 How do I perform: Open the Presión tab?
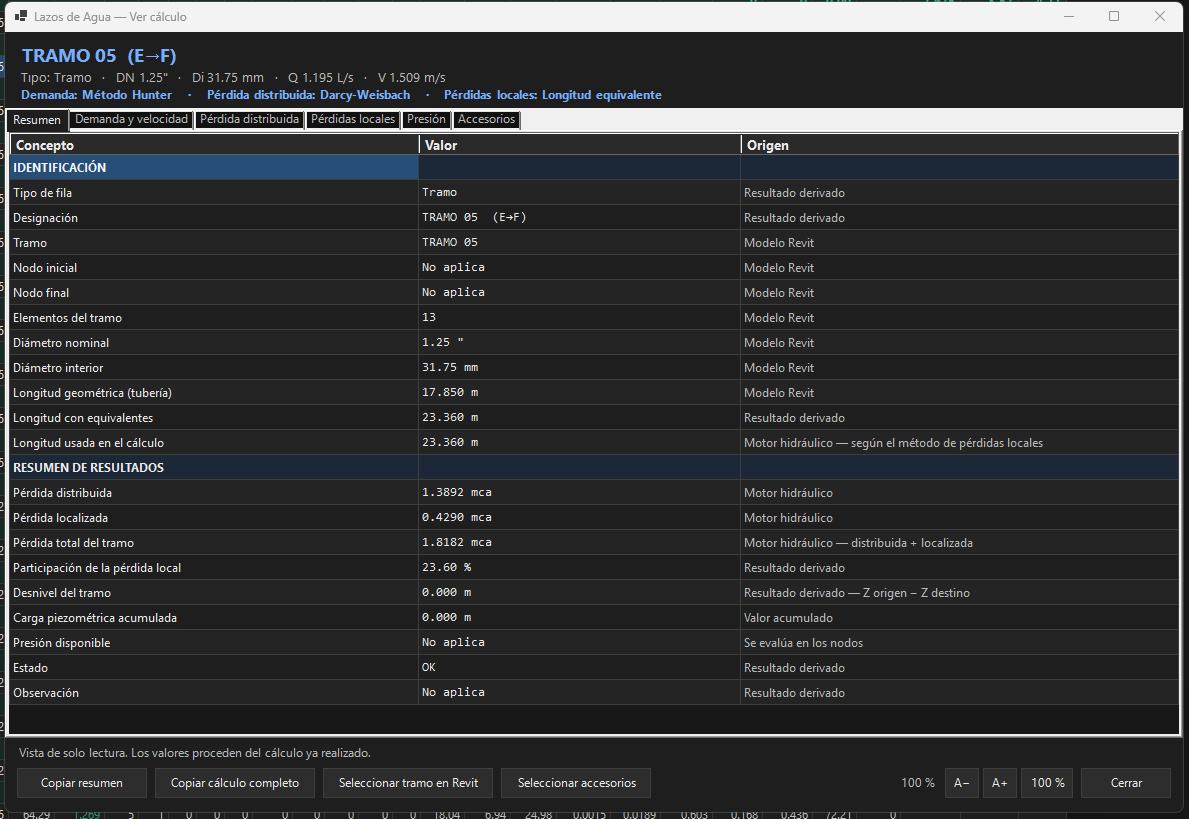(426, 120)
